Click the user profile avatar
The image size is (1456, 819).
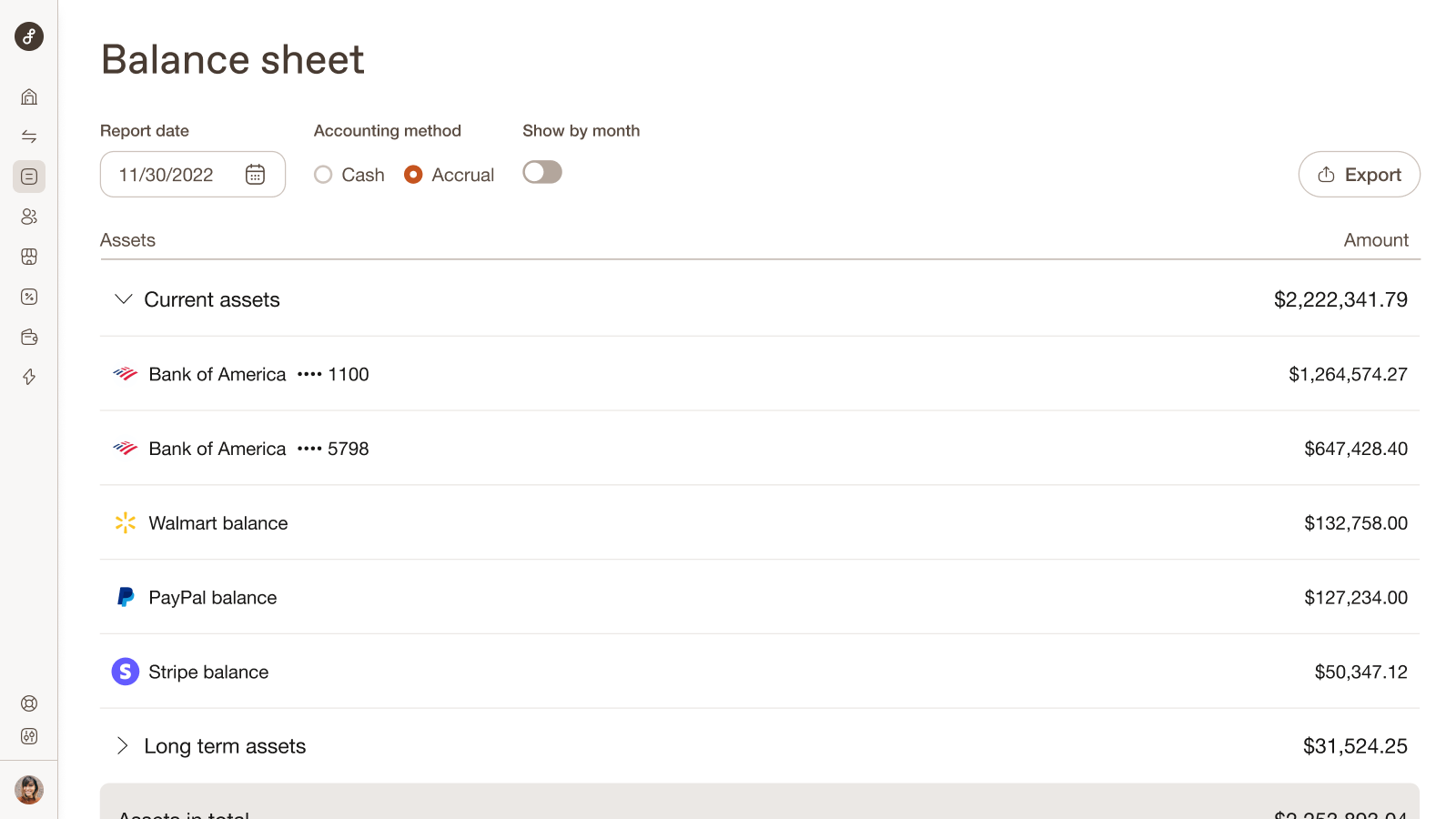pyautogui.click(x=29, y=789)
